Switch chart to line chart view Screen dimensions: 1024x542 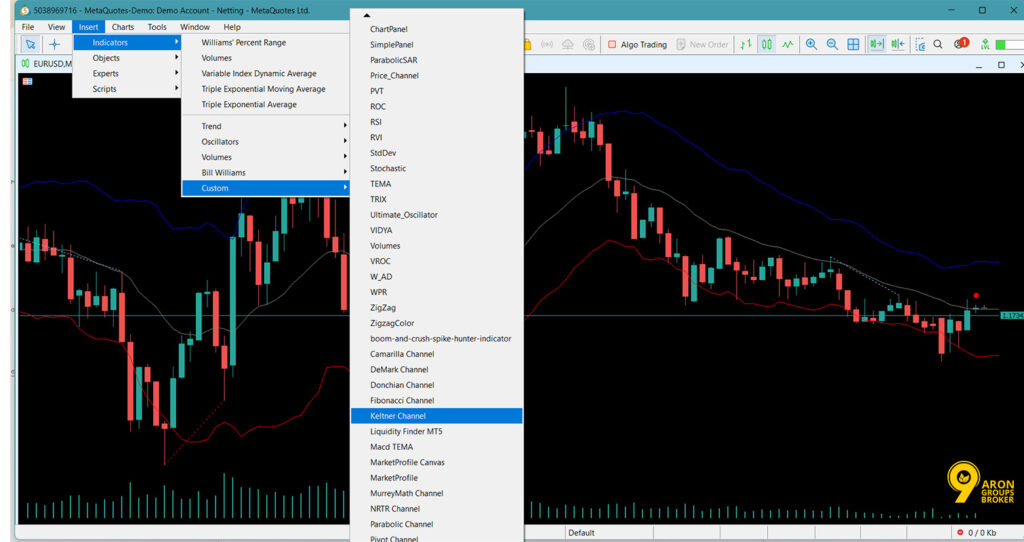pyautogui.click(x=788, y=44)
